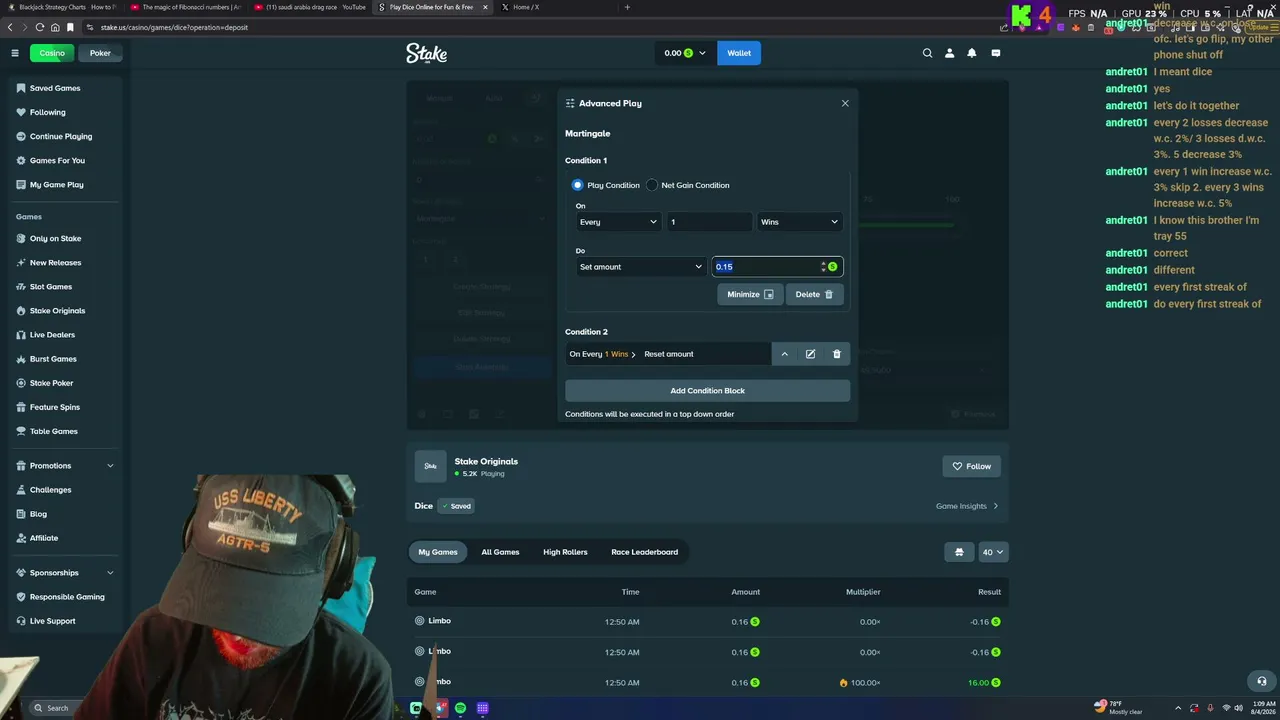Select the Net Gain Condition radio button
Screen dimensions: 1280x720
coord(652,185)
